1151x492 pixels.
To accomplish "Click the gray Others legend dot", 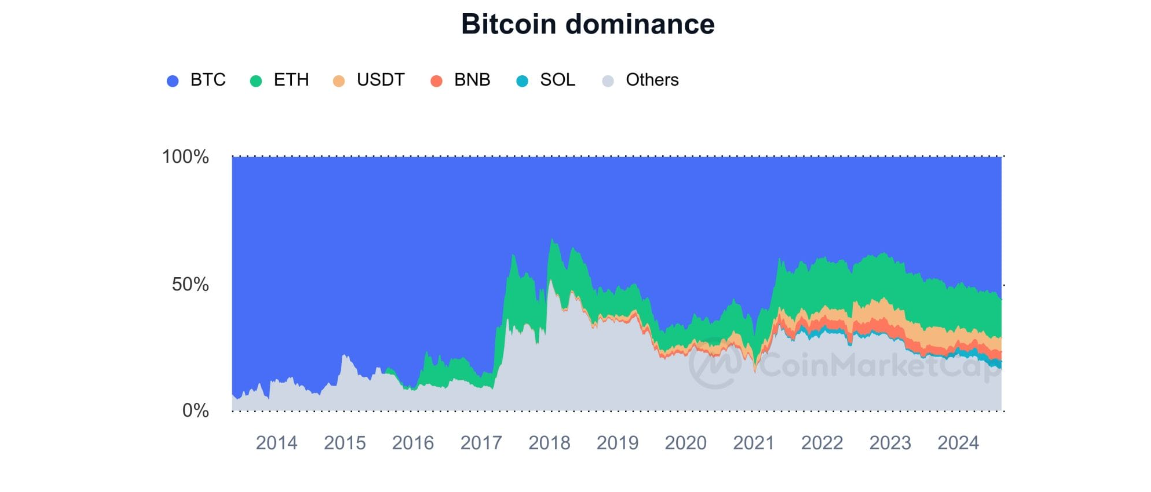I will point(608,81).
